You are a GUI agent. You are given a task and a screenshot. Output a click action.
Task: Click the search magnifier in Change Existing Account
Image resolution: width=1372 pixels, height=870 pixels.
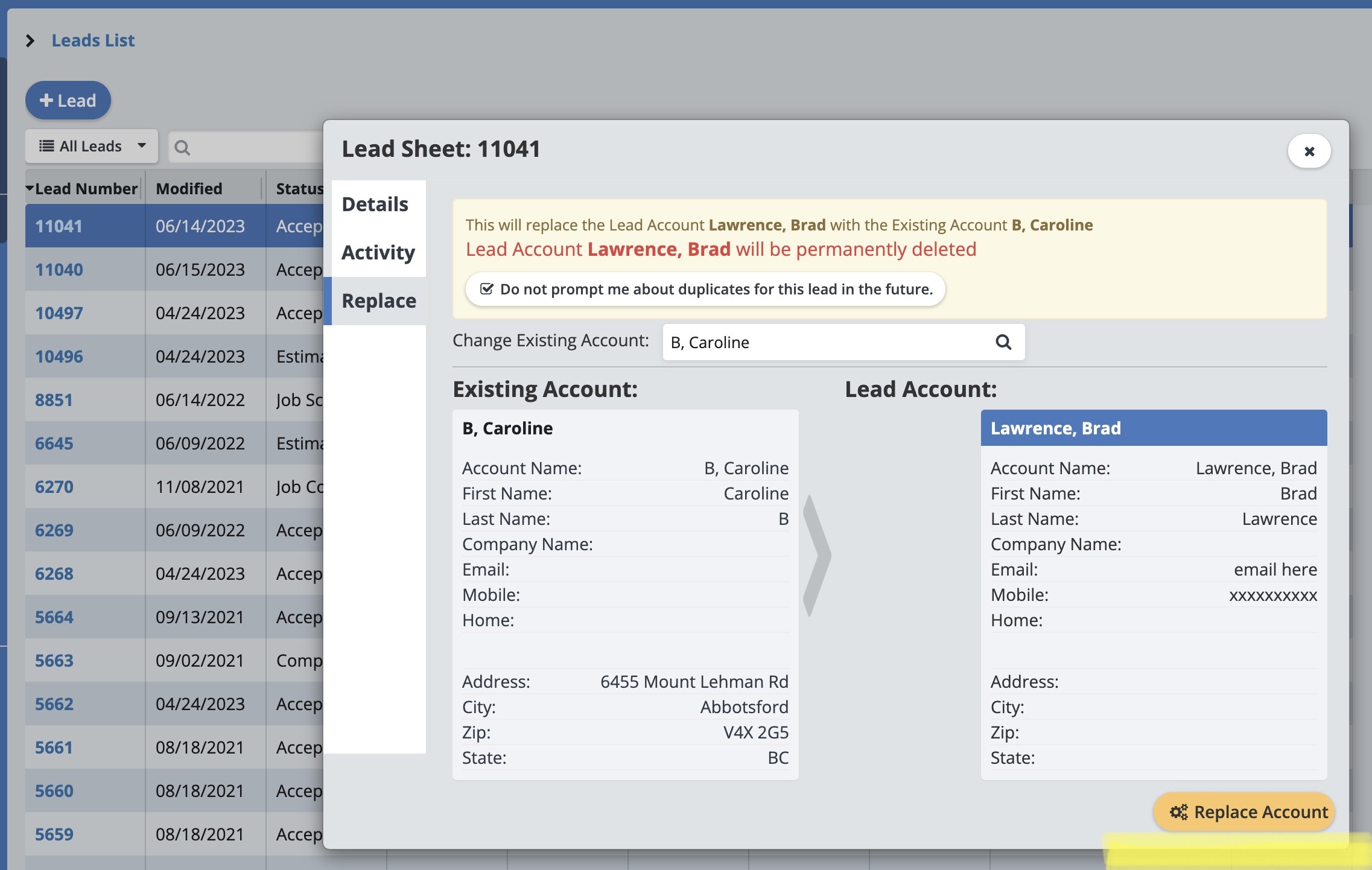click(1003, 342)
